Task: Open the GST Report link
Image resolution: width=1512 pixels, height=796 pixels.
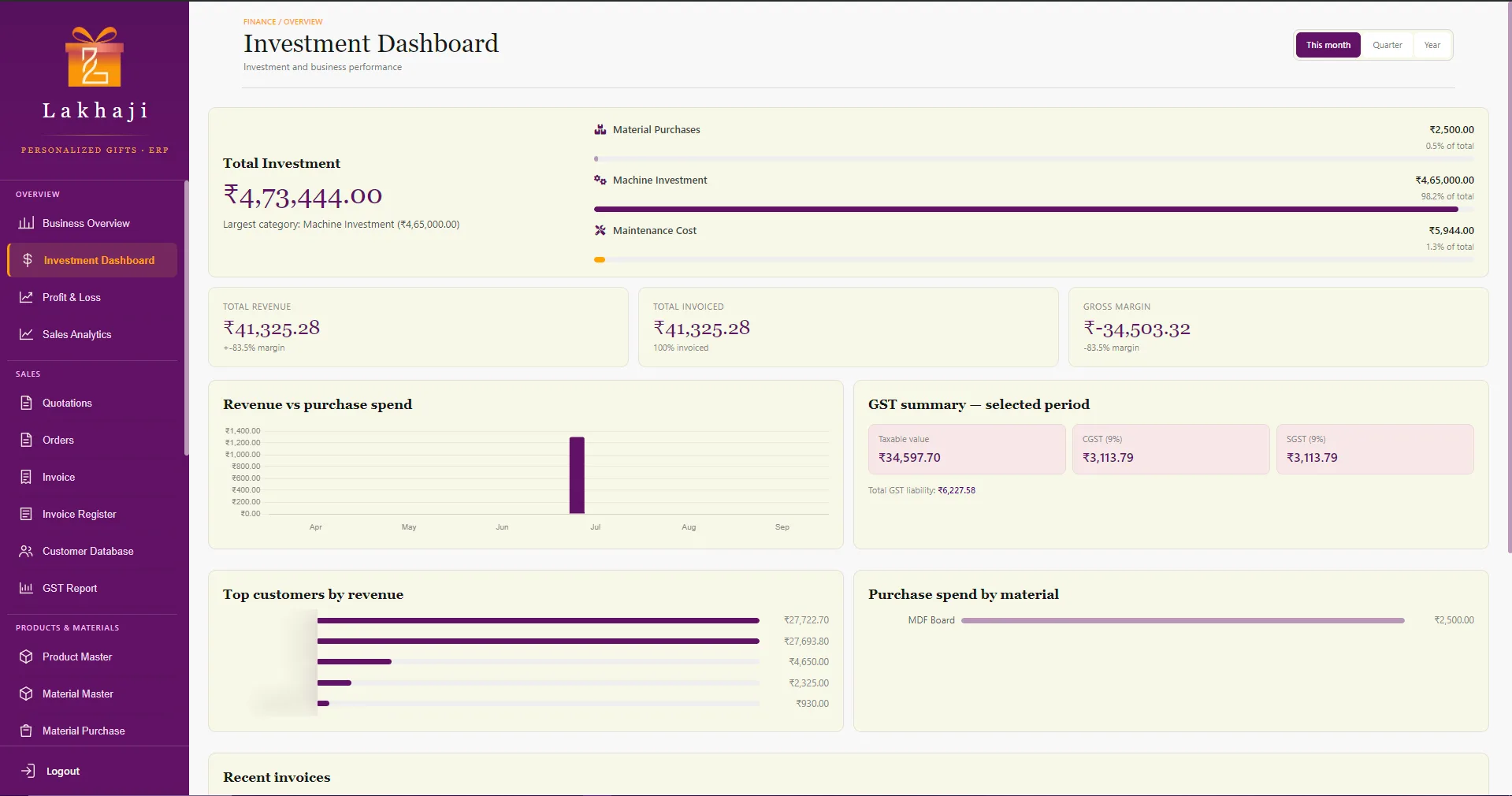Action: pos(92,588)
